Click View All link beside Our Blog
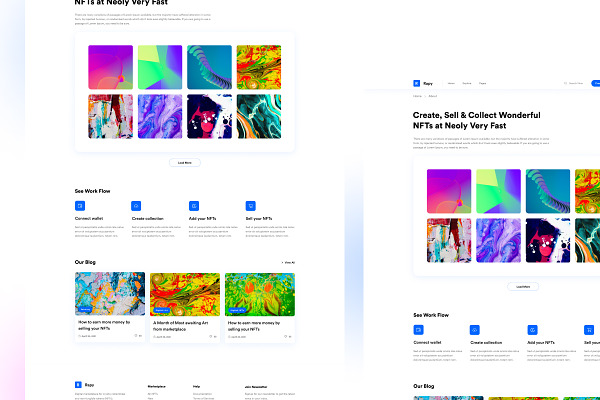The image size is (600, 400). (289, 262)
